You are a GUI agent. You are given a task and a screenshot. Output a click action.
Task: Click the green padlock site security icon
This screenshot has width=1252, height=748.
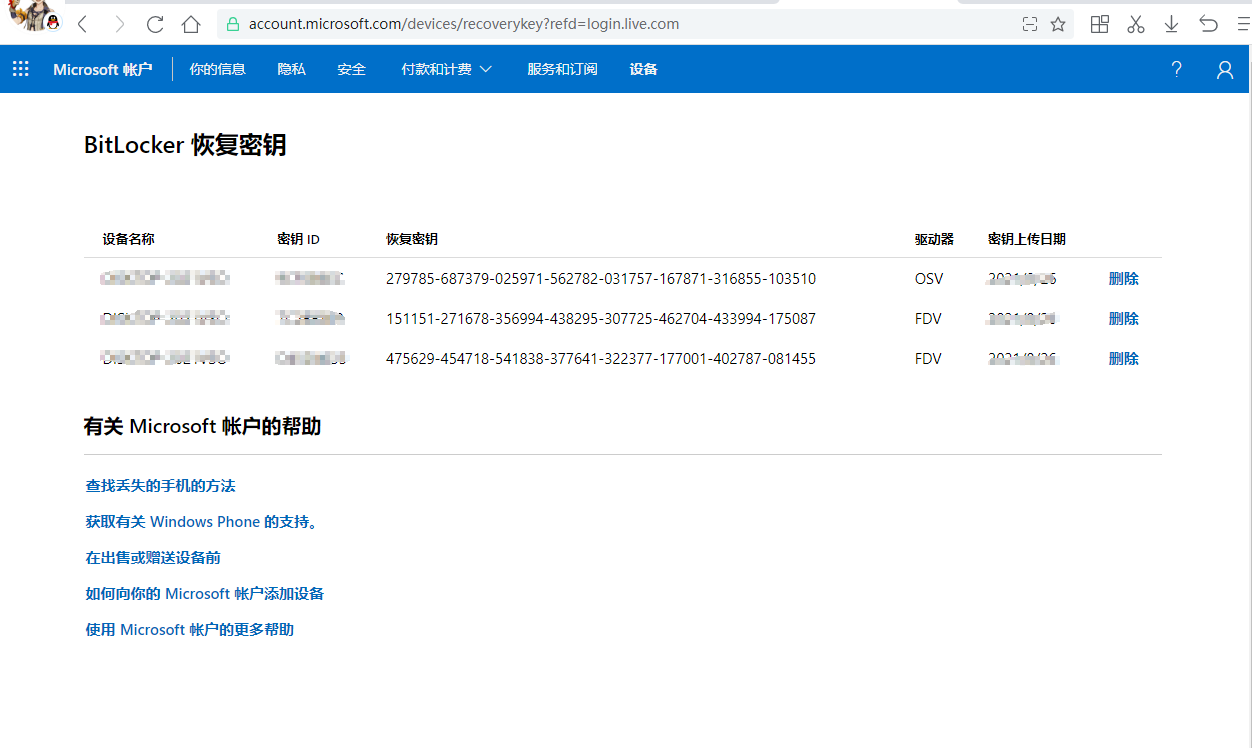(232, 24)
